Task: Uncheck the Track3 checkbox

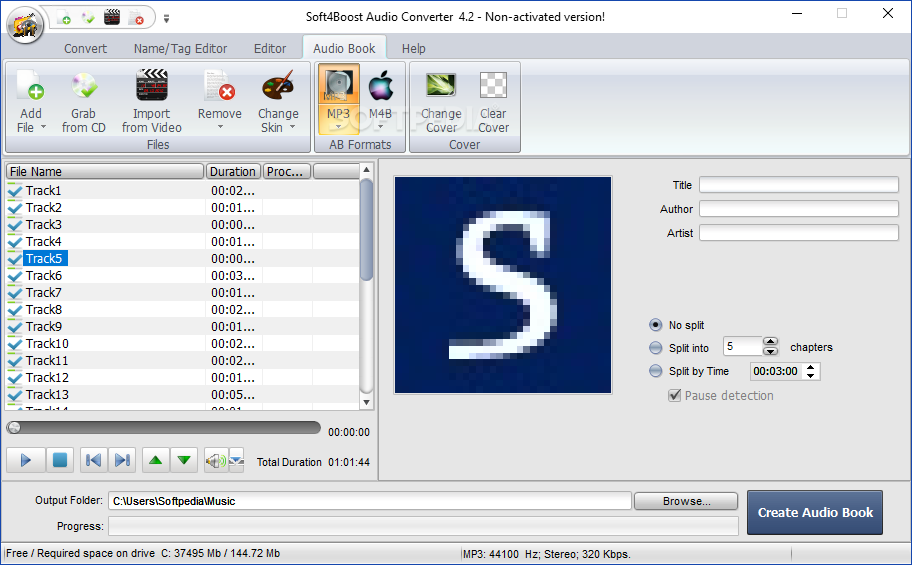Action: [x=15, y=225]
